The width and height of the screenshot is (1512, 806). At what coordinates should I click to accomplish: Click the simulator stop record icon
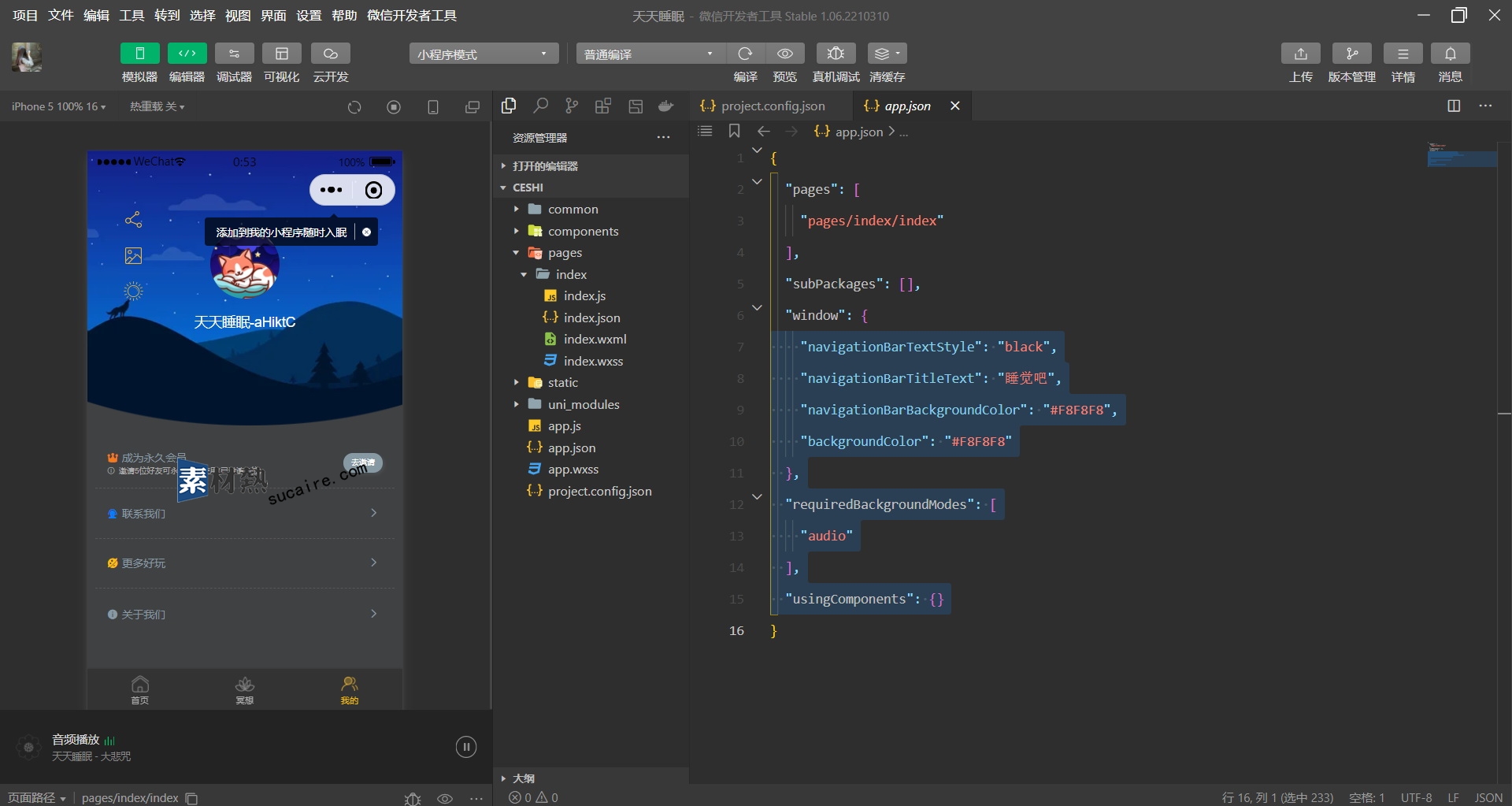tap(394, 107)
